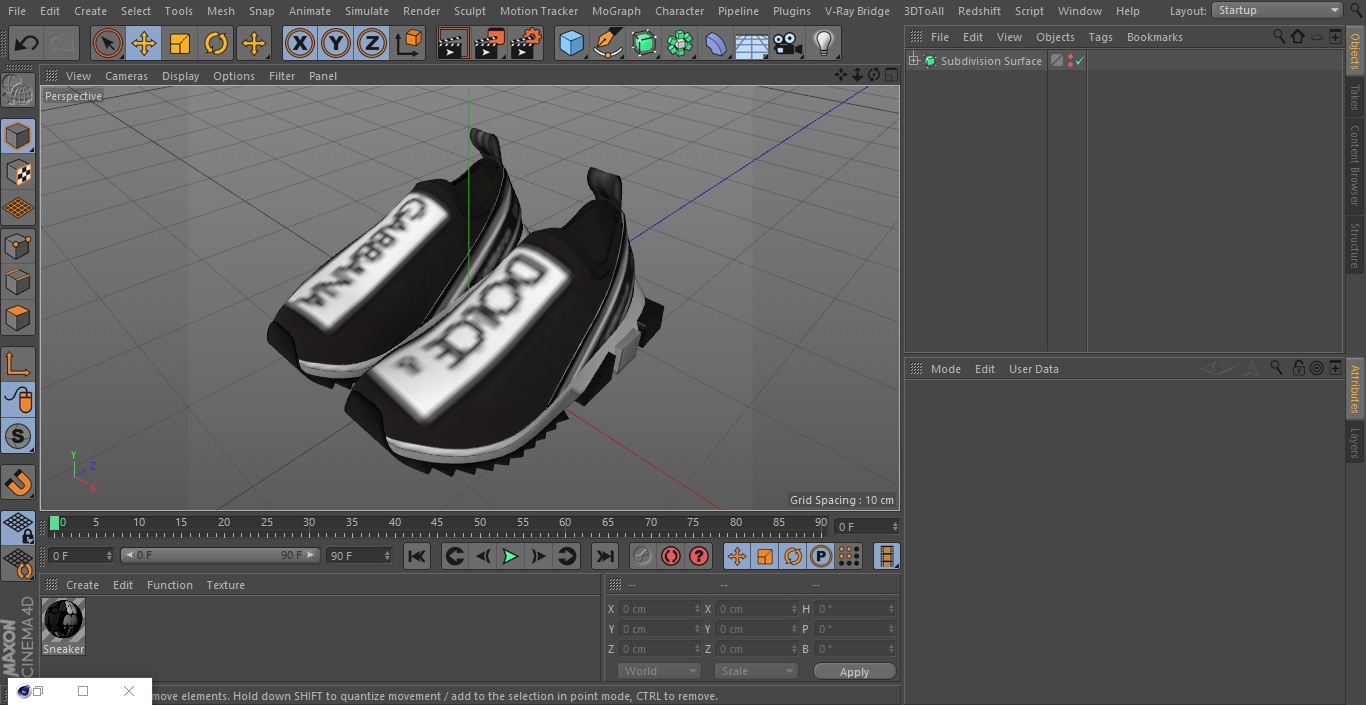Switch to the Content Browser side tab

(x=1355, y=165)
